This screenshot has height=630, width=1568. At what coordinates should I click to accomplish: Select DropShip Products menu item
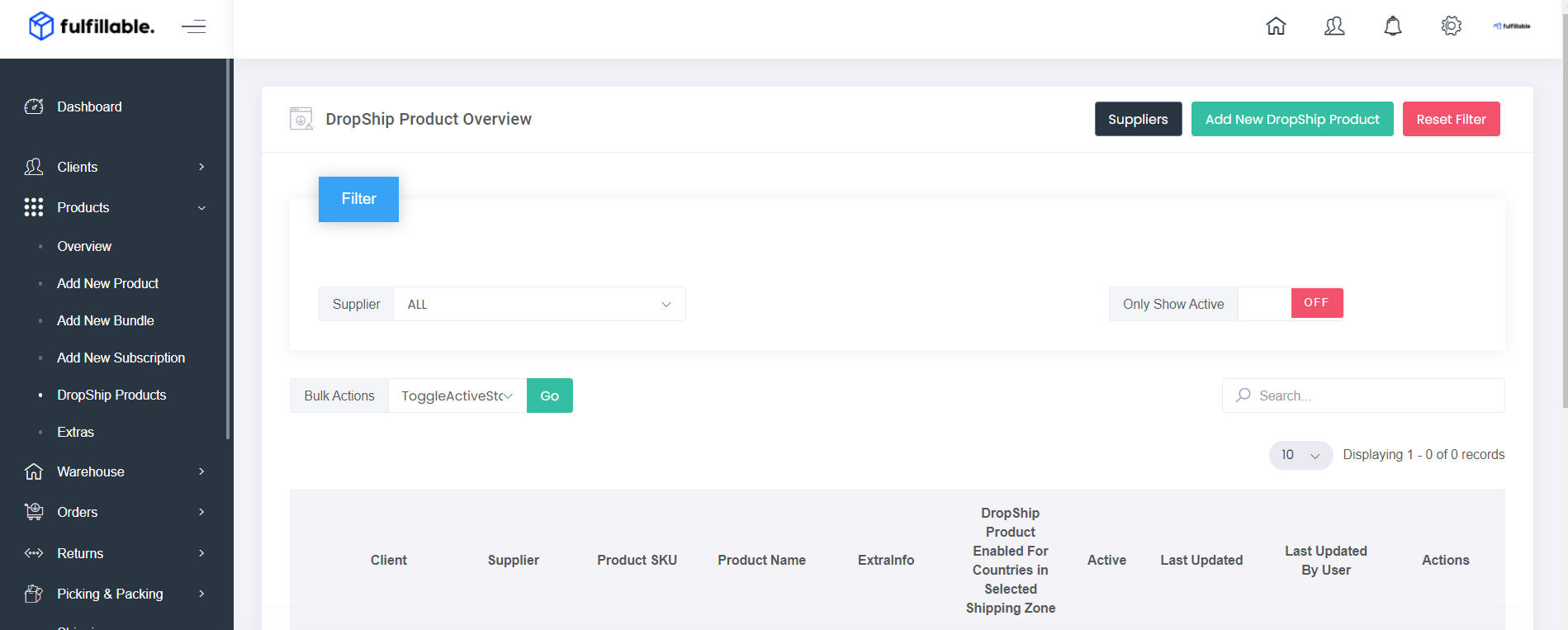tap(111, 395)
